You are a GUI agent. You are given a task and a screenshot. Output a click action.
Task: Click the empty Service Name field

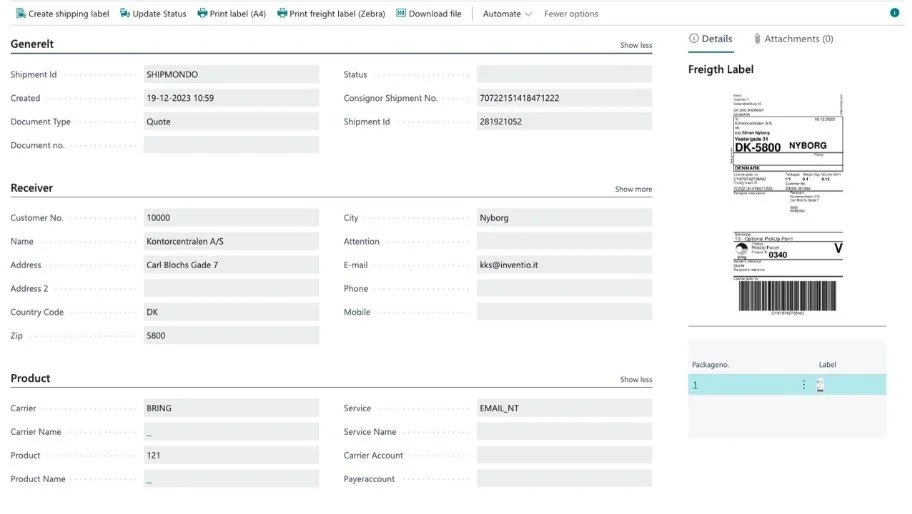(x=564, y=432)
